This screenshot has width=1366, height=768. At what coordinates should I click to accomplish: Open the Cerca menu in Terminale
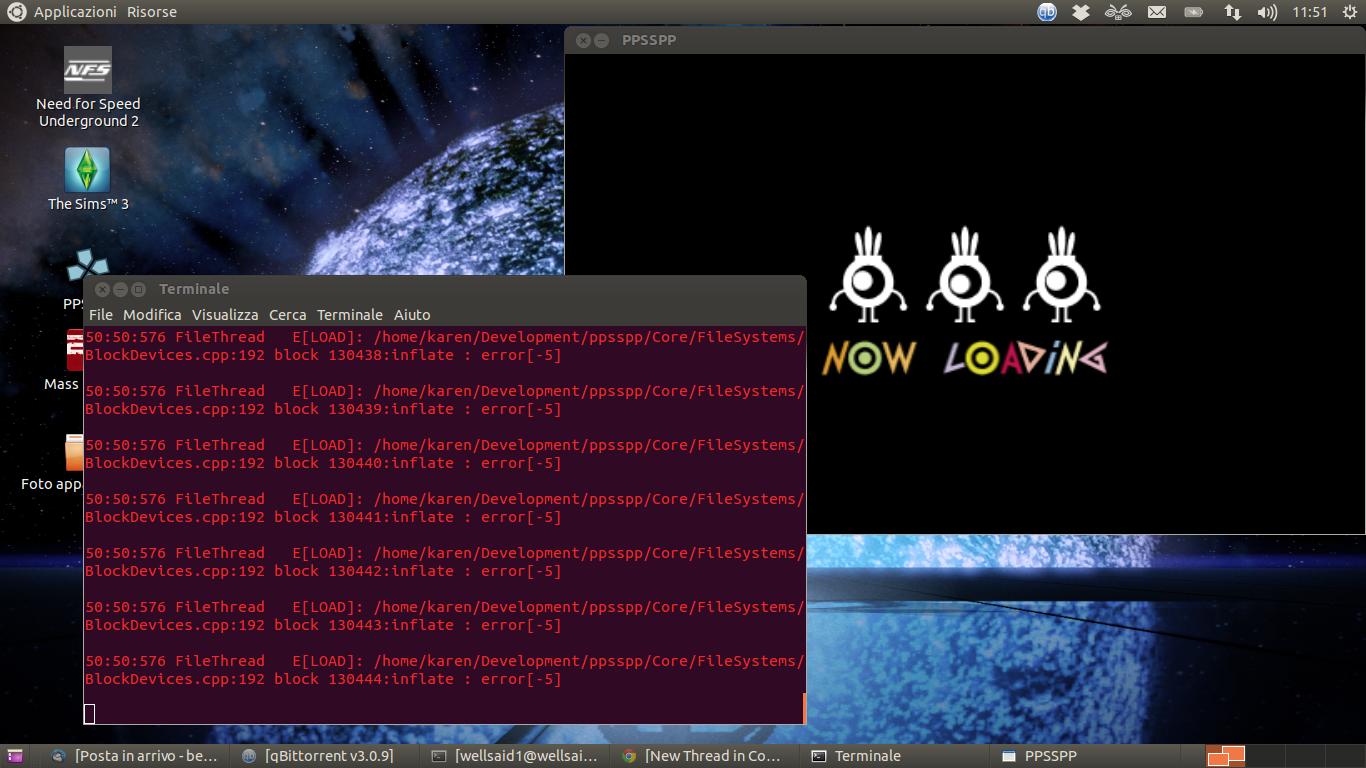pyautogui.click(x=287, y=314)
